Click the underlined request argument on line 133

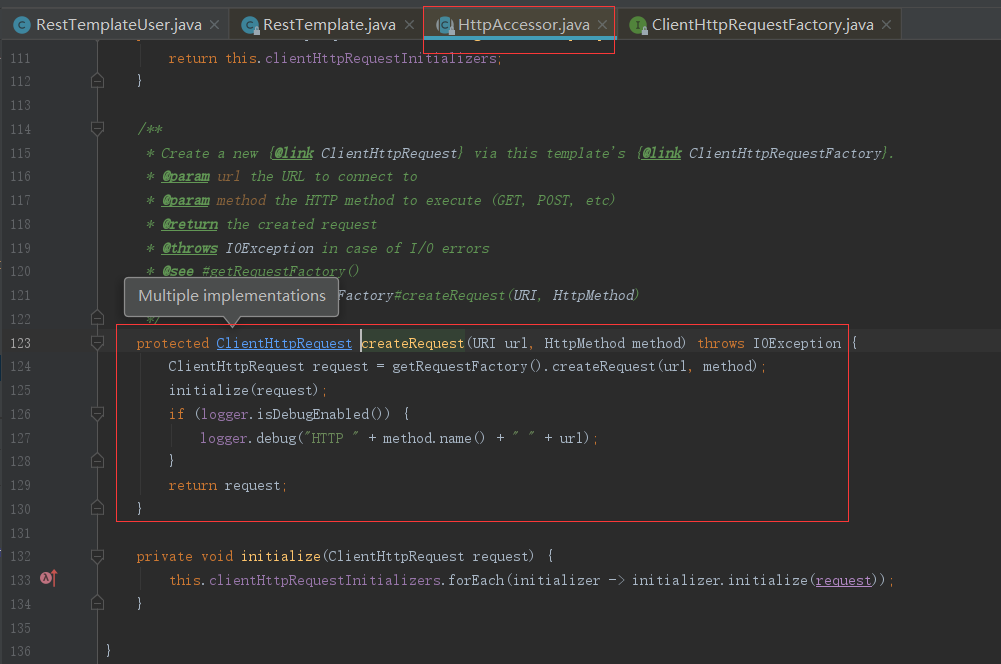tap(843, 580)
